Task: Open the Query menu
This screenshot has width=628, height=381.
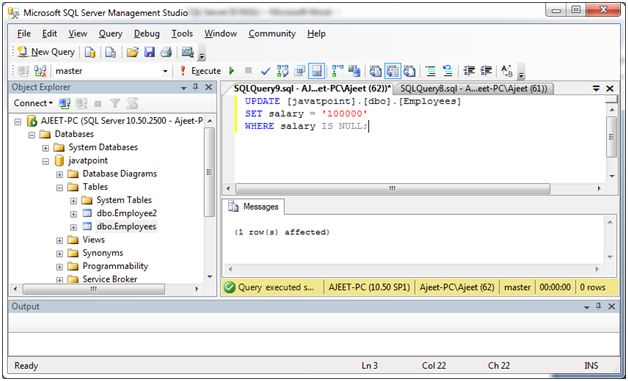Action: [111, 34]
